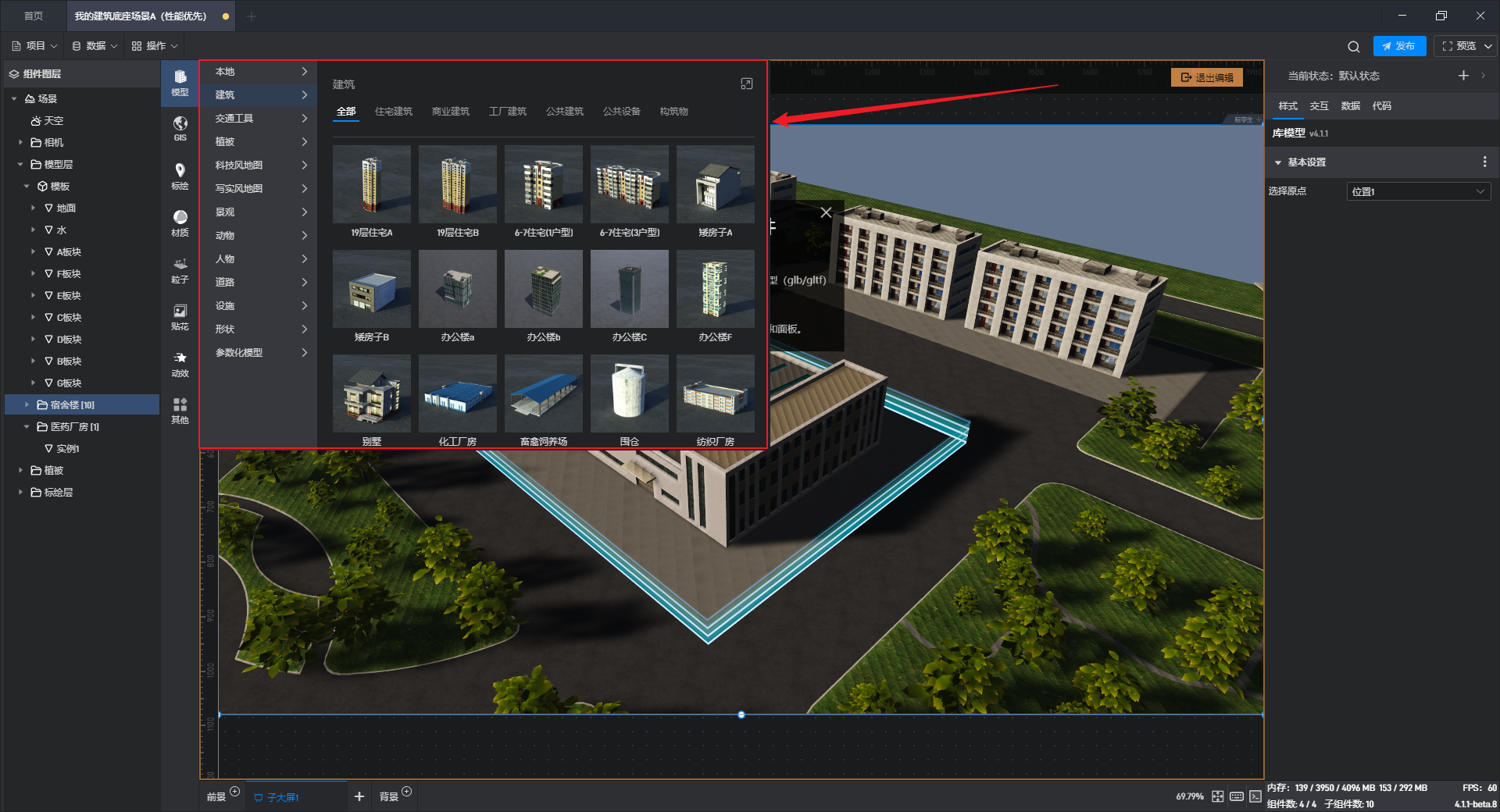Image resolution: width=1500 pixels, height=812 pixels.
Task: Open the 材质 material panel icon
Action: (180, 223)
